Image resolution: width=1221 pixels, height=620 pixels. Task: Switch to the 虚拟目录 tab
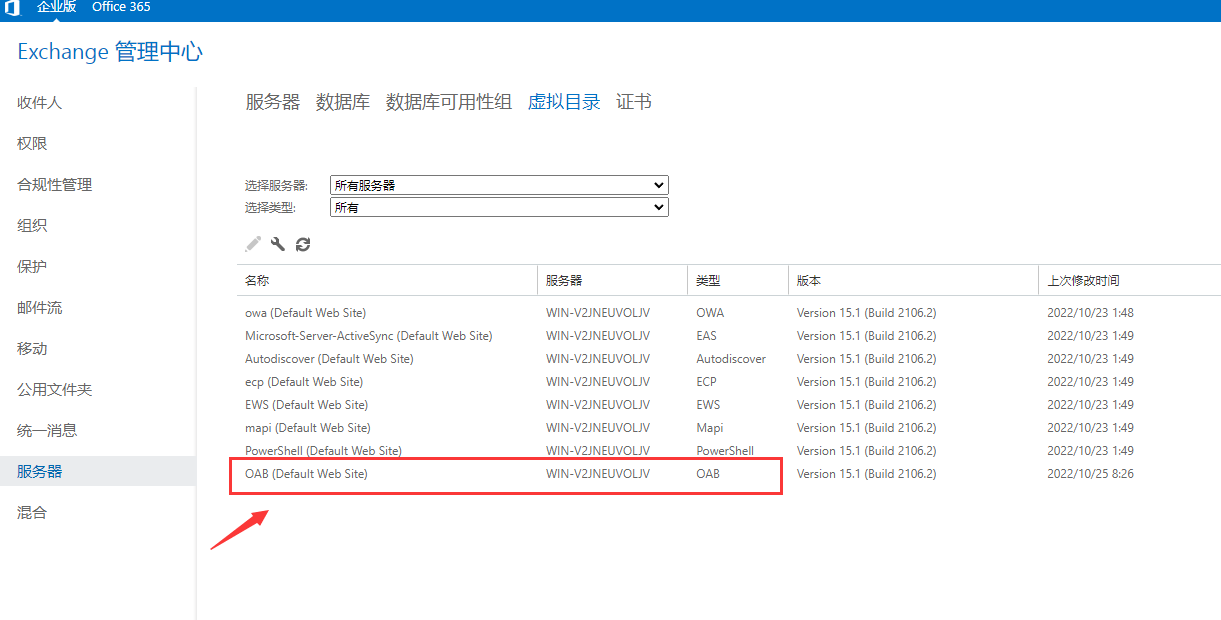pos(564,102)
